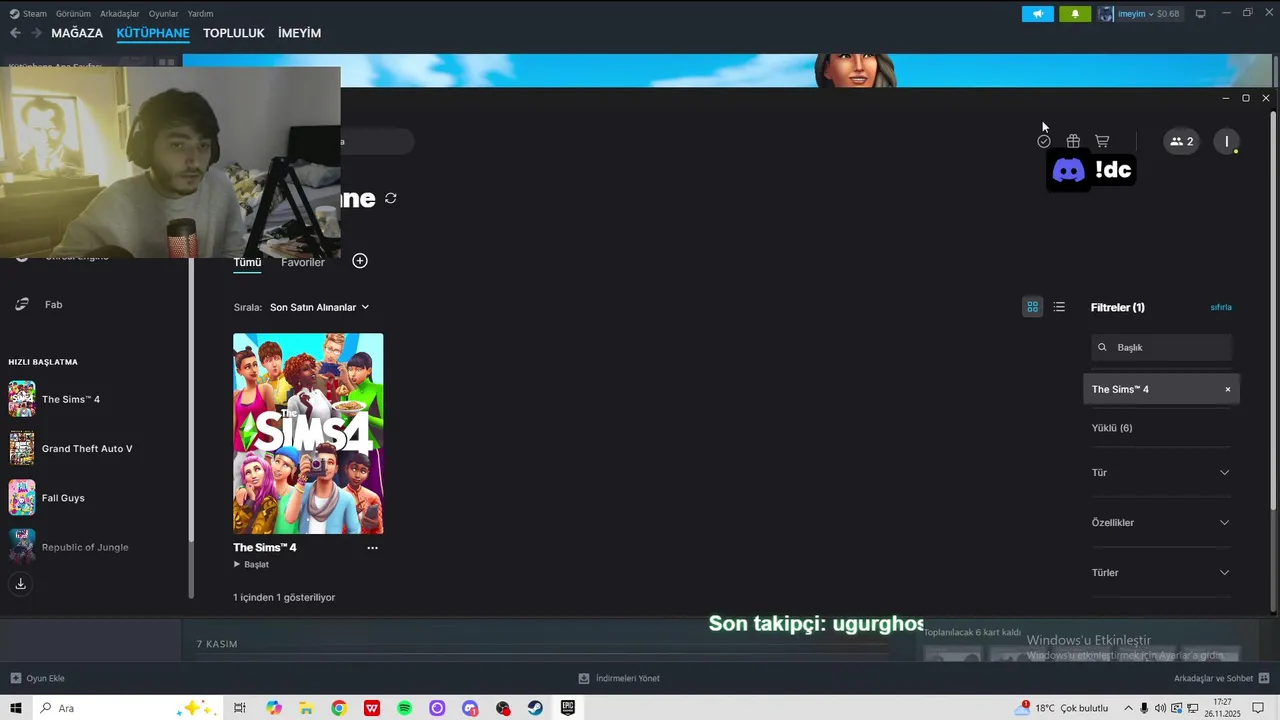Viewport: 1280px width, 720px height.
Task: Launch The Sims 4 from Quick Launch list
Action: [x=70, y=399]
